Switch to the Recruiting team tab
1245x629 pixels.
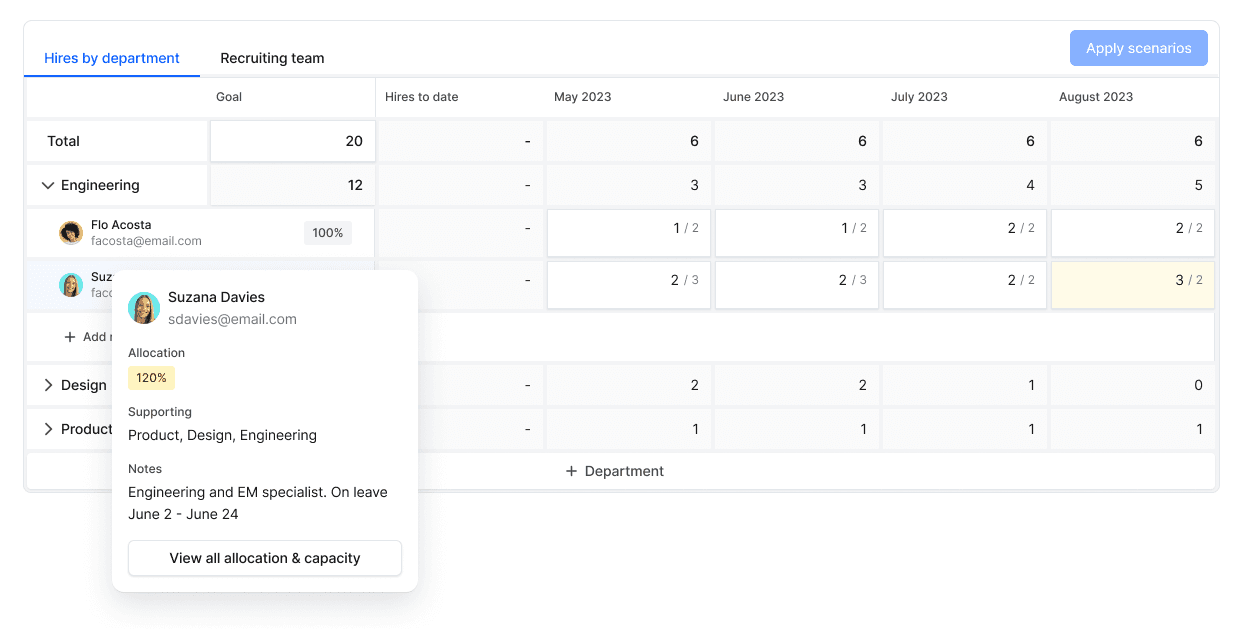click(x=272, y=58)
